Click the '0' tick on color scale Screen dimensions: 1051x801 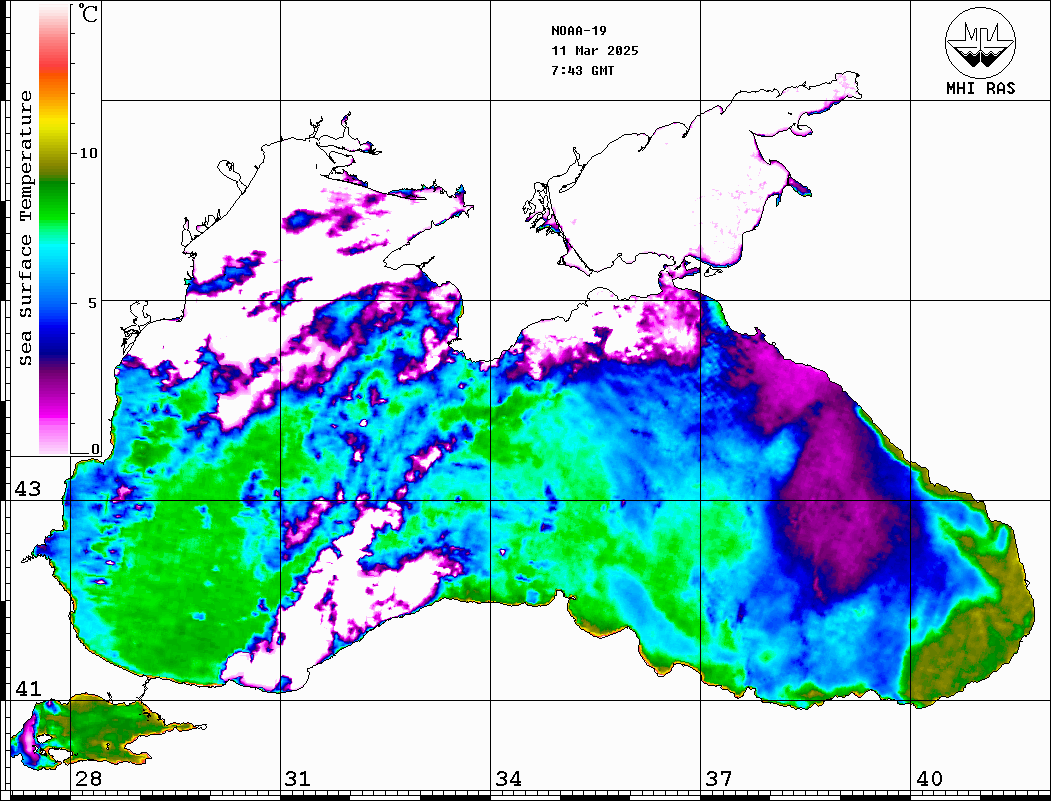[x=95, y=449]
